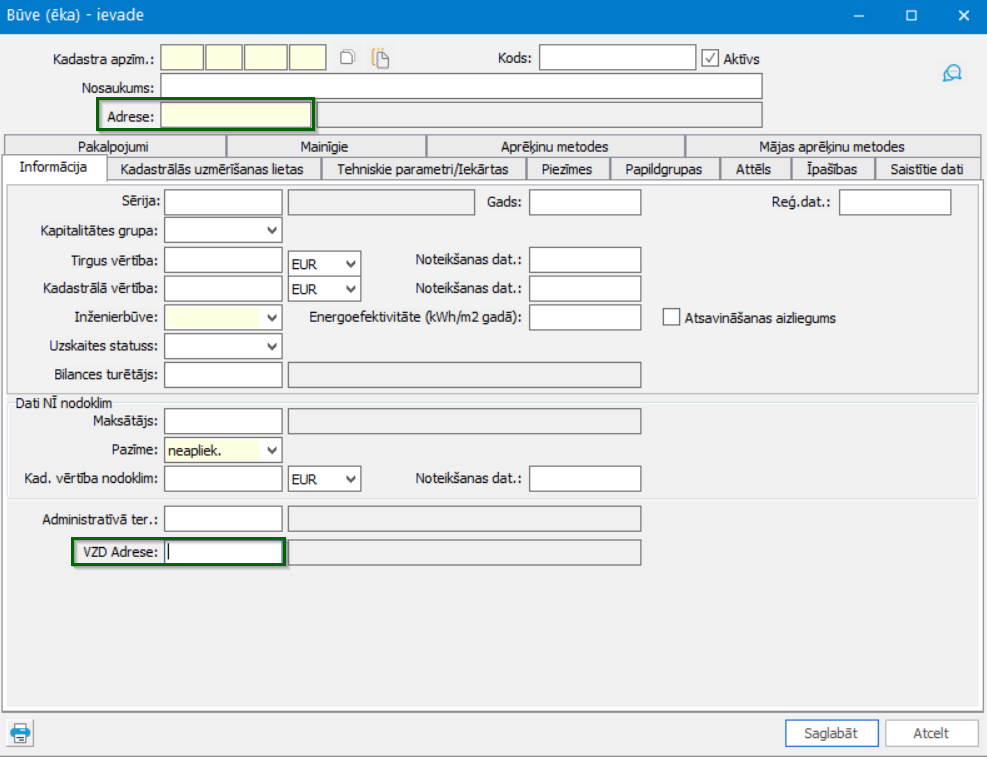Viewport: 987px width, 757px height.
Task: Toggle the Aktīvs checkbox
Action: [710, 59]
